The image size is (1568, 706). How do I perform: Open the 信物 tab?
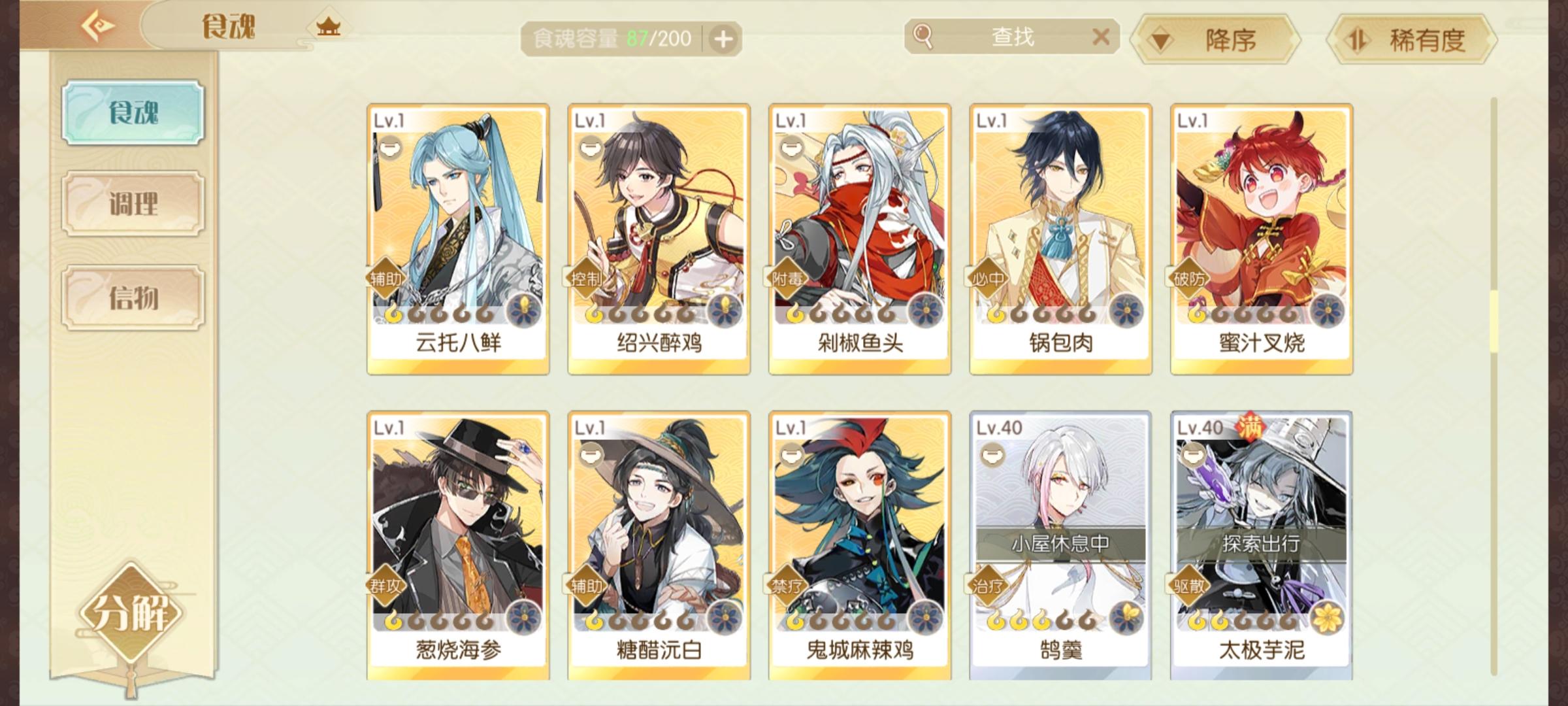[x=133, y=297]
